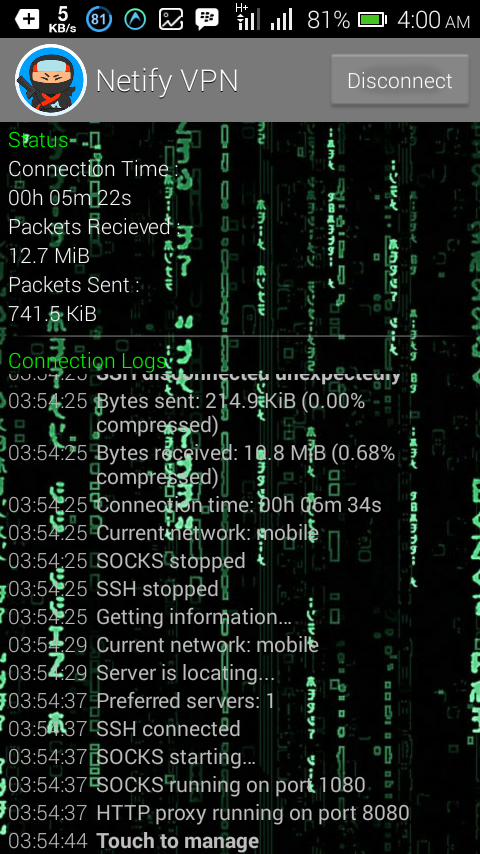Tap the plus icon in status bar
Screen dimensions: 480x854
[x=27, y=20]
